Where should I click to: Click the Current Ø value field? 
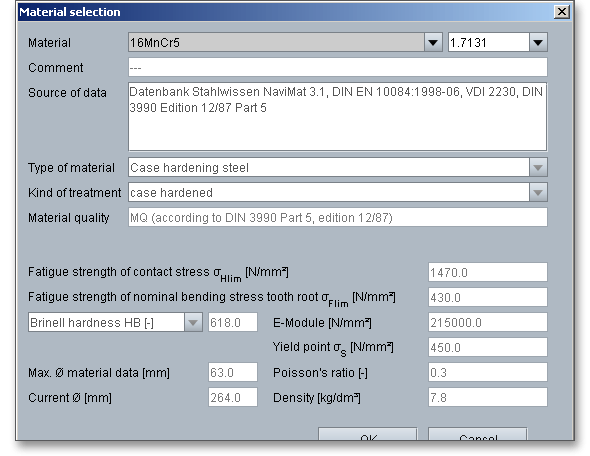coord(233,397)
